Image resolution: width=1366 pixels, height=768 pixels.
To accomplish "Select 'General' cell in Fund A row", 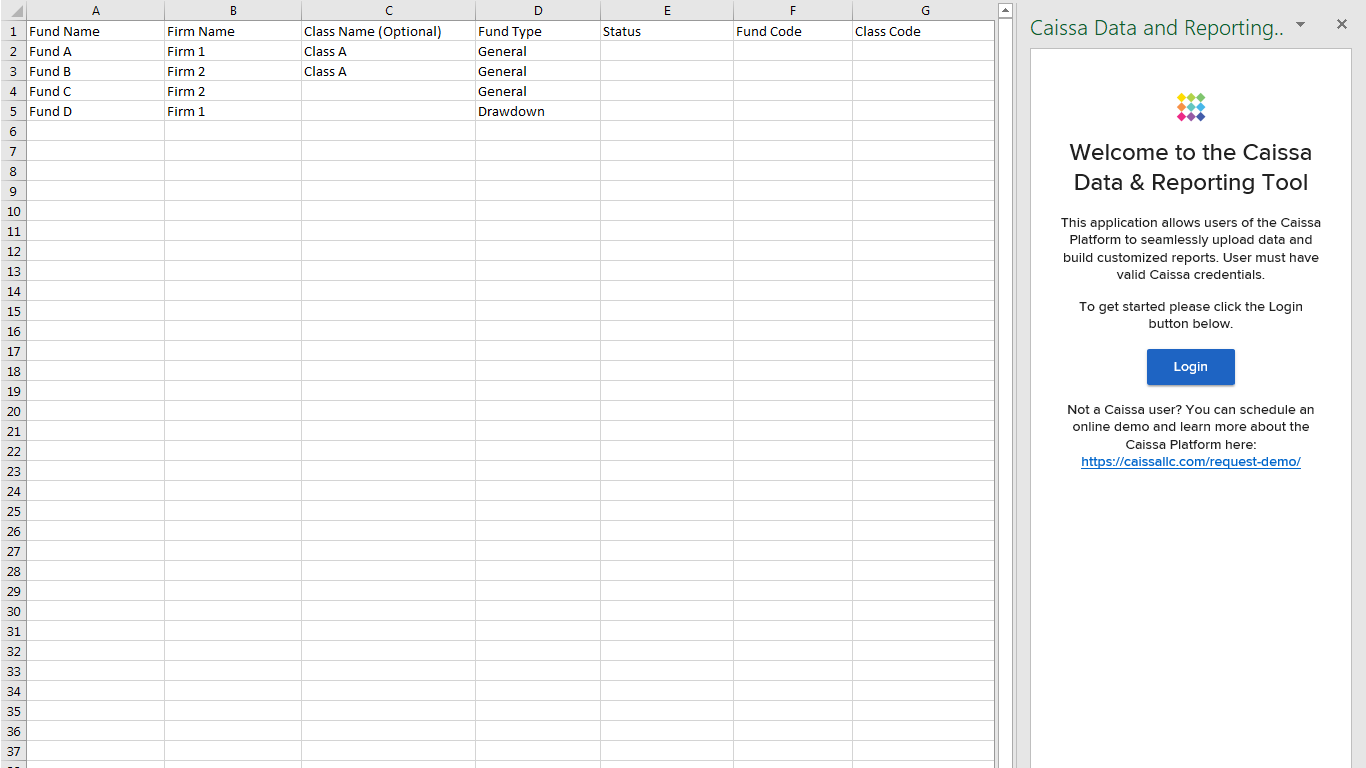I will pos(538,51).
